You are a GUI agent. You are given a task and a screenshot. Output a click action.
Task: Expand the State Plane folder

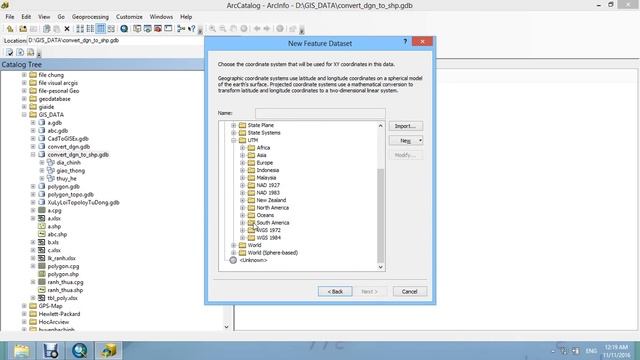click(233, 125)
